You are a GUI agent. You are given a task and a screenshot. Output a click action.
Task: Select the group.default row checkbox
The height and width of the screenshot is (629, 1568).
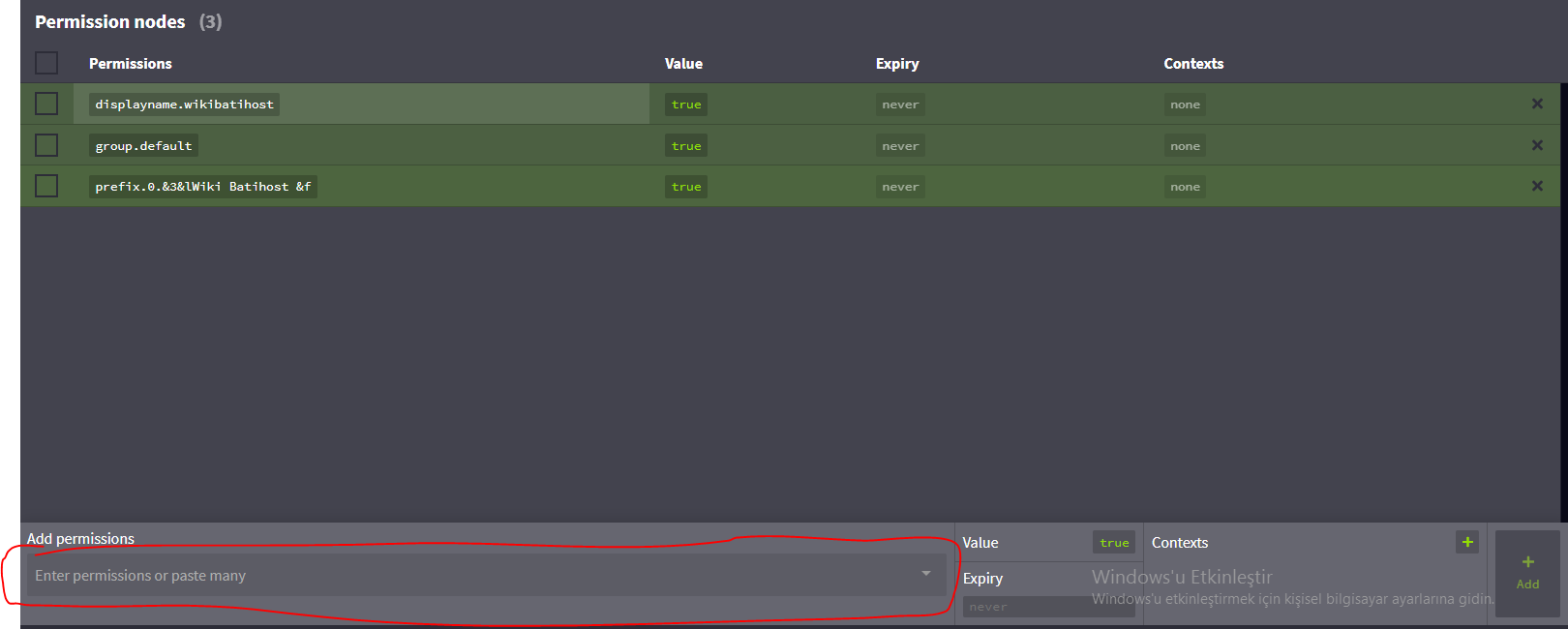pyautogui.click(x=46, y=145)
